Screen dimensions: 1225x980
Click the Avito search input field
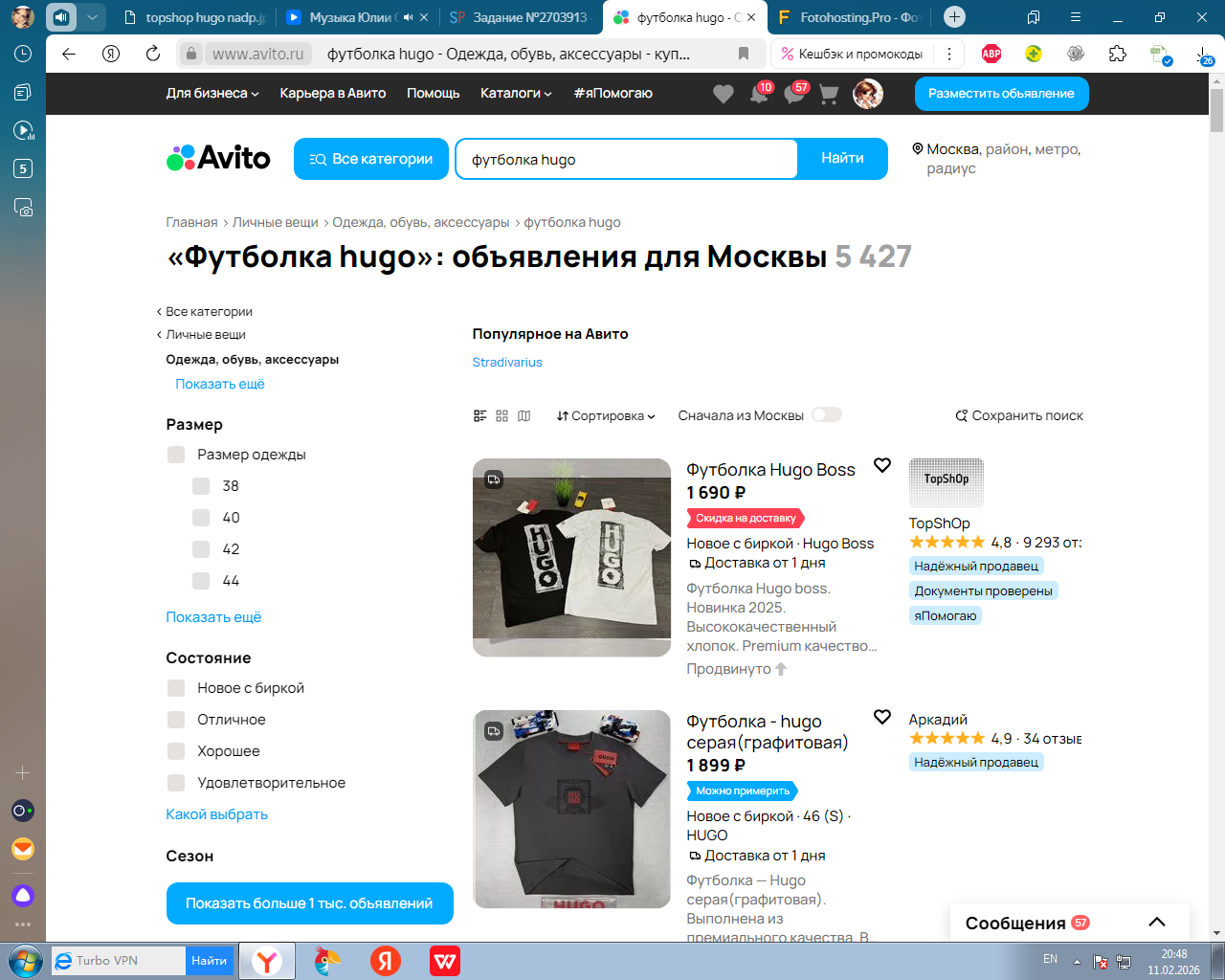tap(627, 159)
